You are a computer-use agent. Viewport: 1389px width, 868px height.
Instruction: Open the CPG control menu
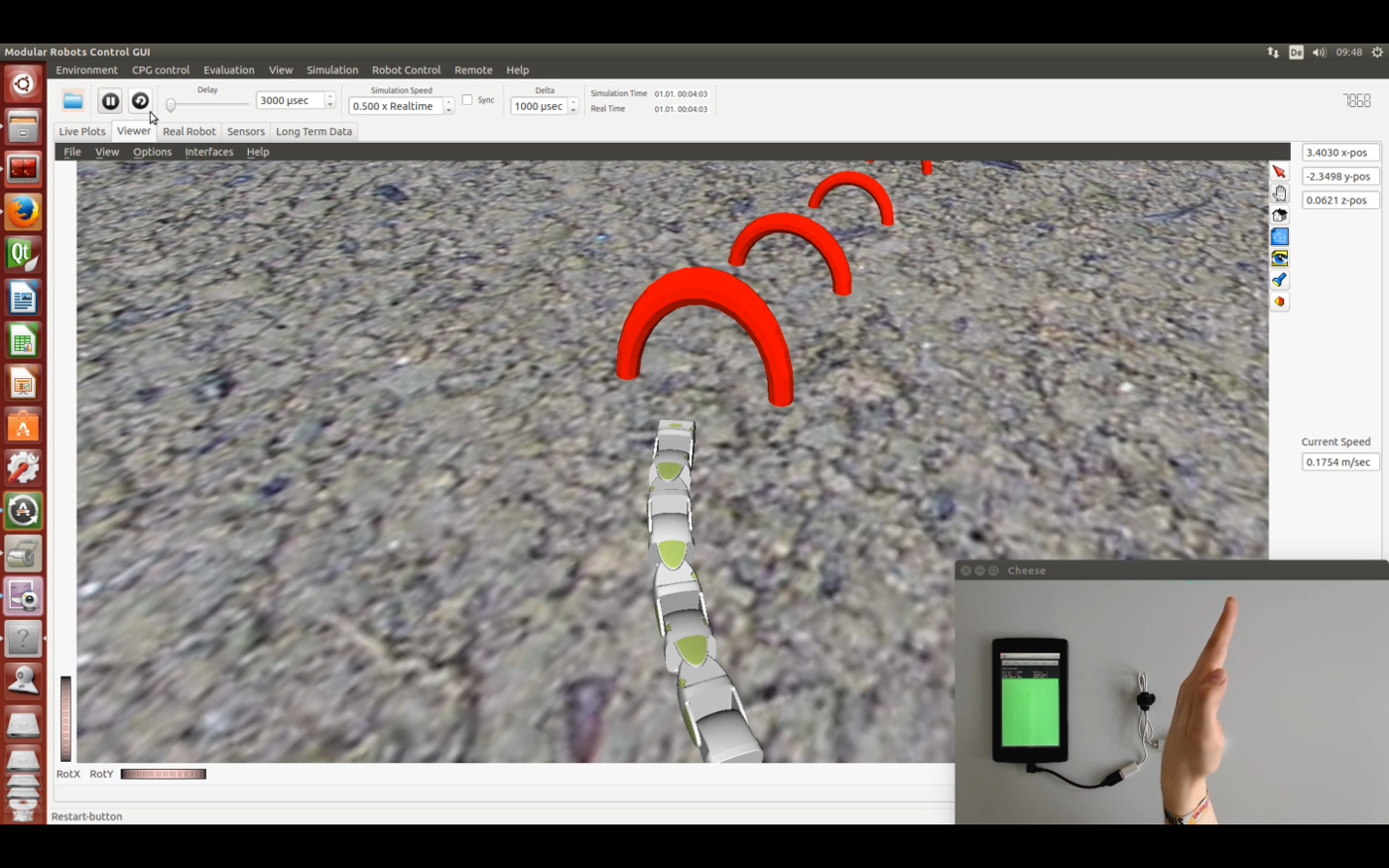coord(161,70)
